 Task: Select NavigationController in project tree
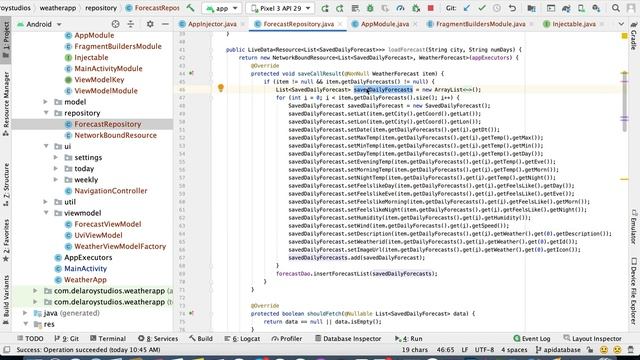coord(111,191)
